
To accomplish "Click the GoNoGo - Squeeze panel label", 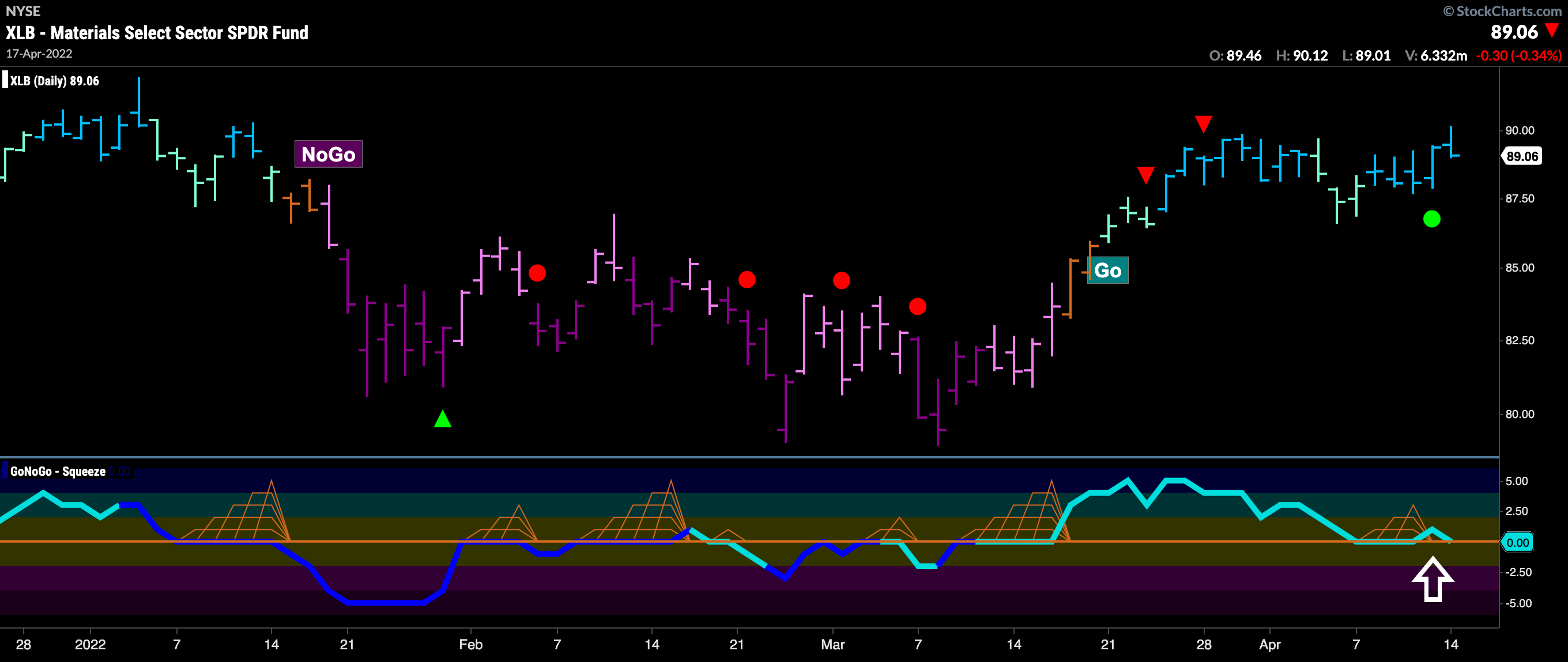I will tap(58, 471).
